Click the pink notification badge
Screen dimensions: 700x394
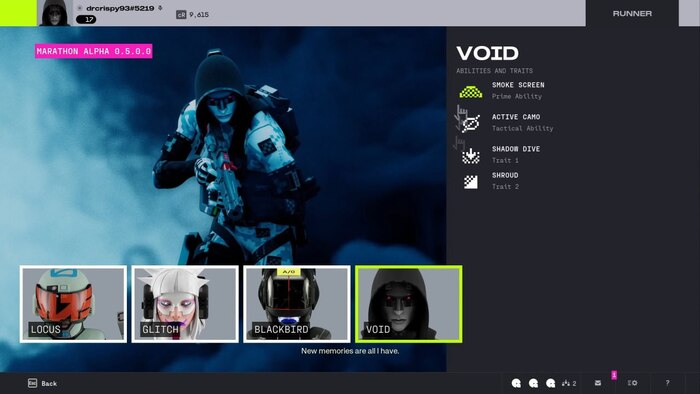click(614, 375)
